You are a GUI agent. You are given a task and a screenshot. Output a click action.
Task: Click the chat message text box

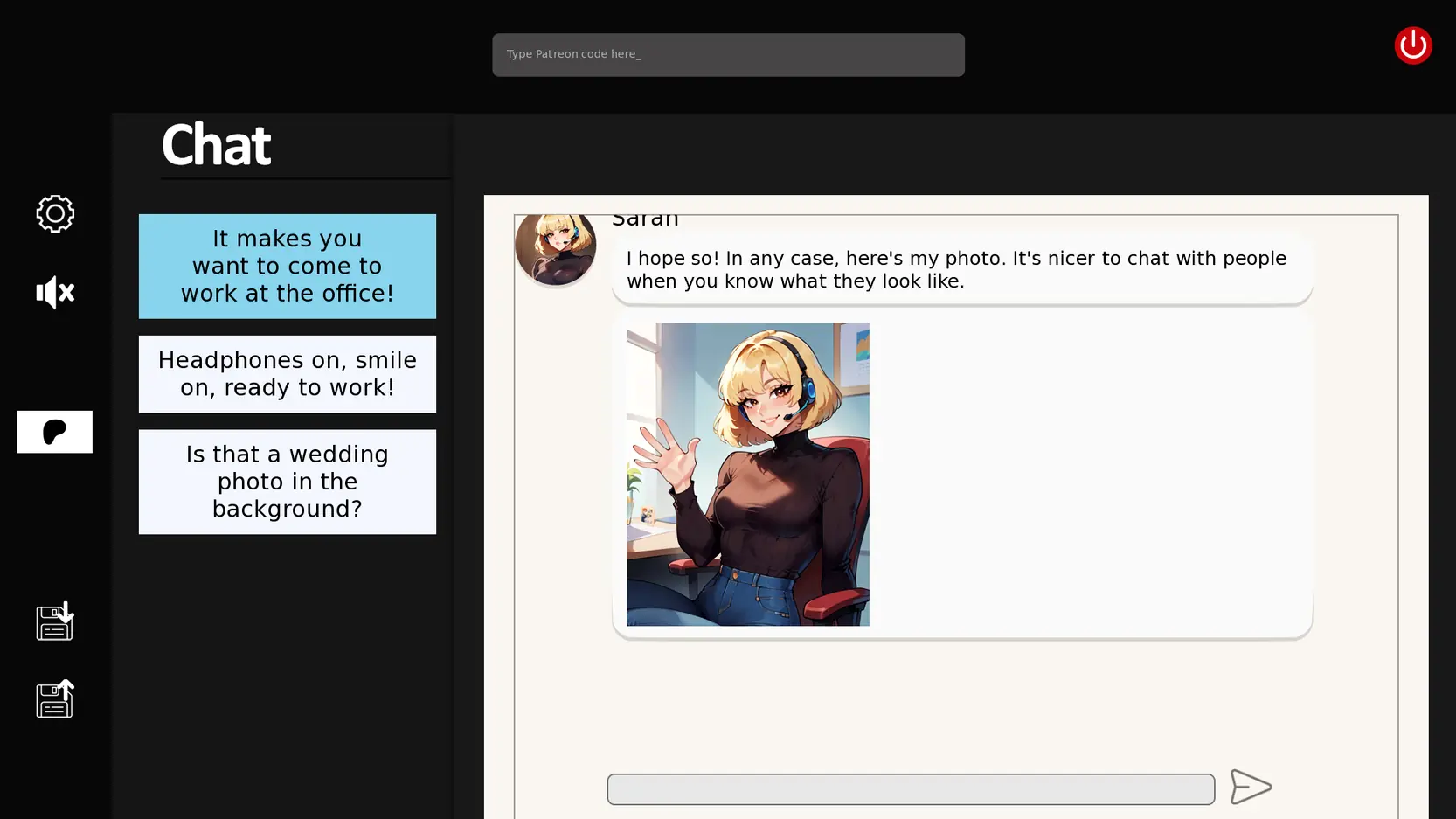[x=910, y=789]
